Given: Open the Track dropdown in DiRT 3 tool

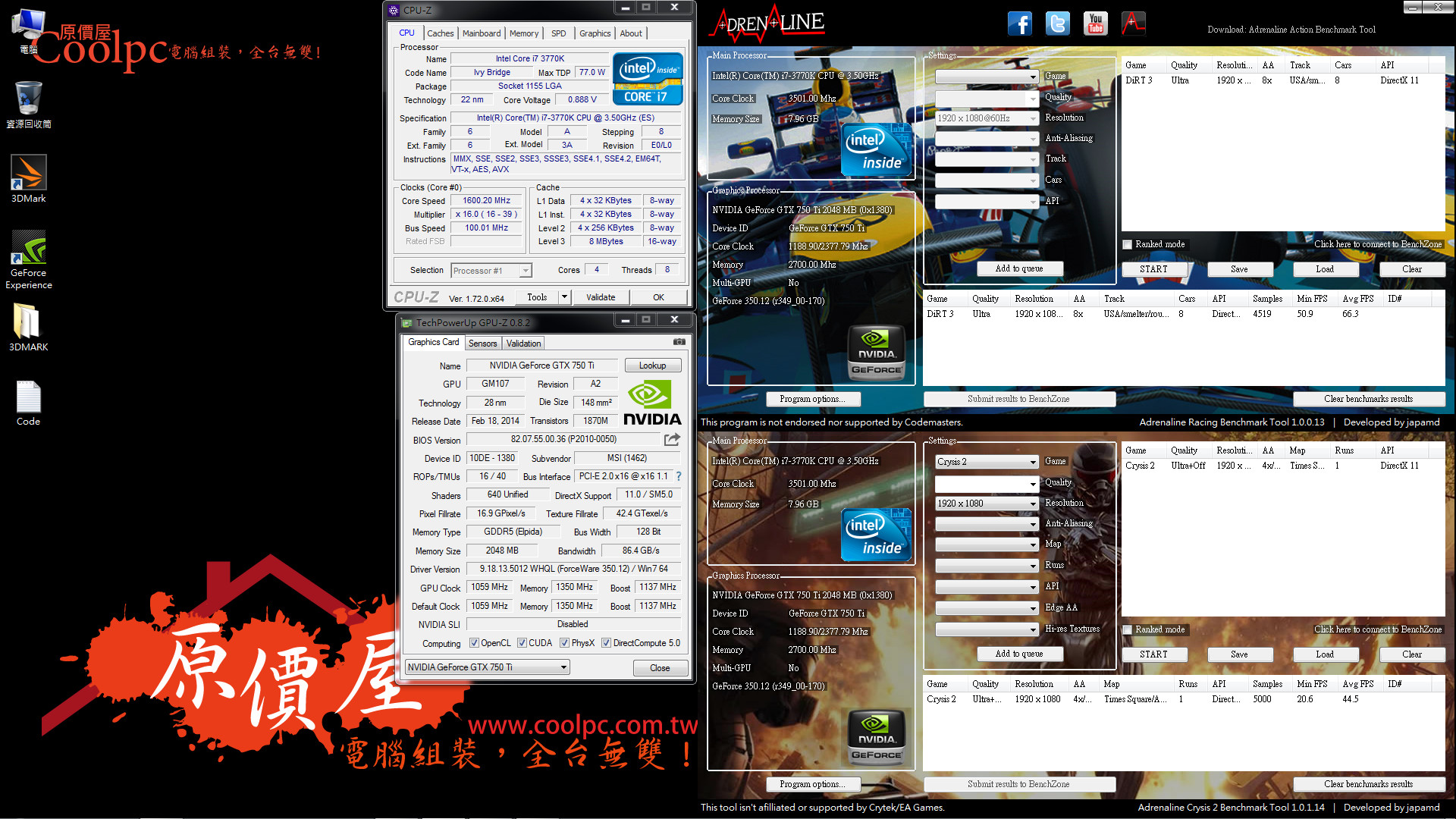Looking at the screenshot, I should point(987,159).
